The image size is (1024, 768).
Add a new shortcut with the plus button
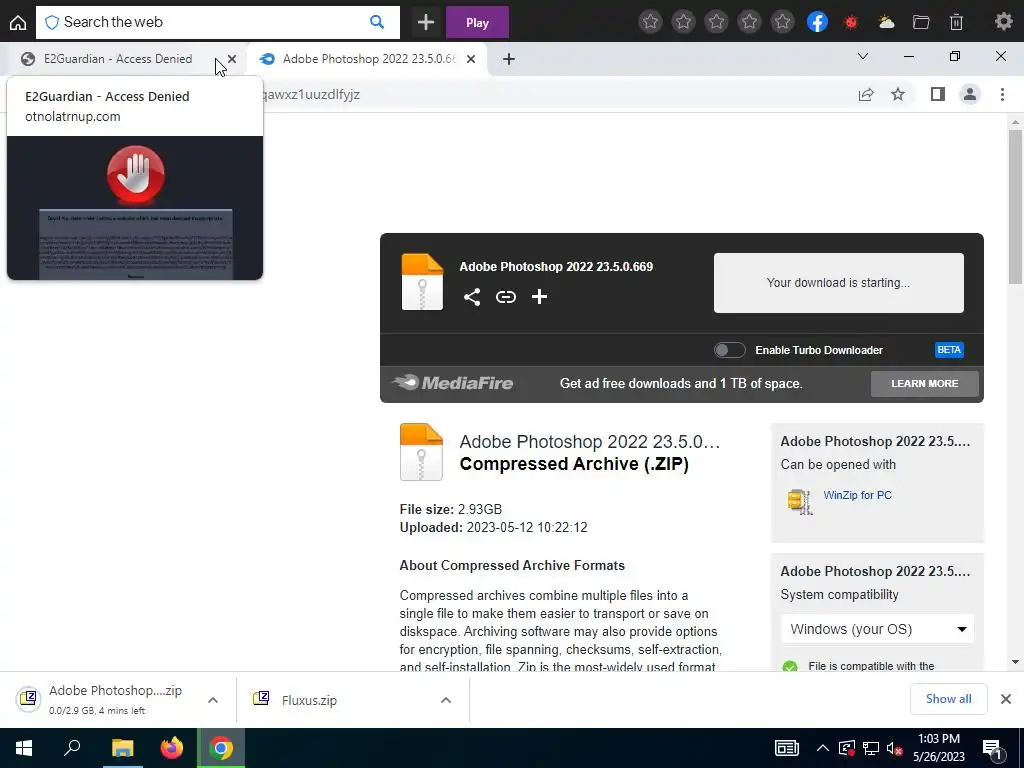pyautogui.click(x=426, y=22)
